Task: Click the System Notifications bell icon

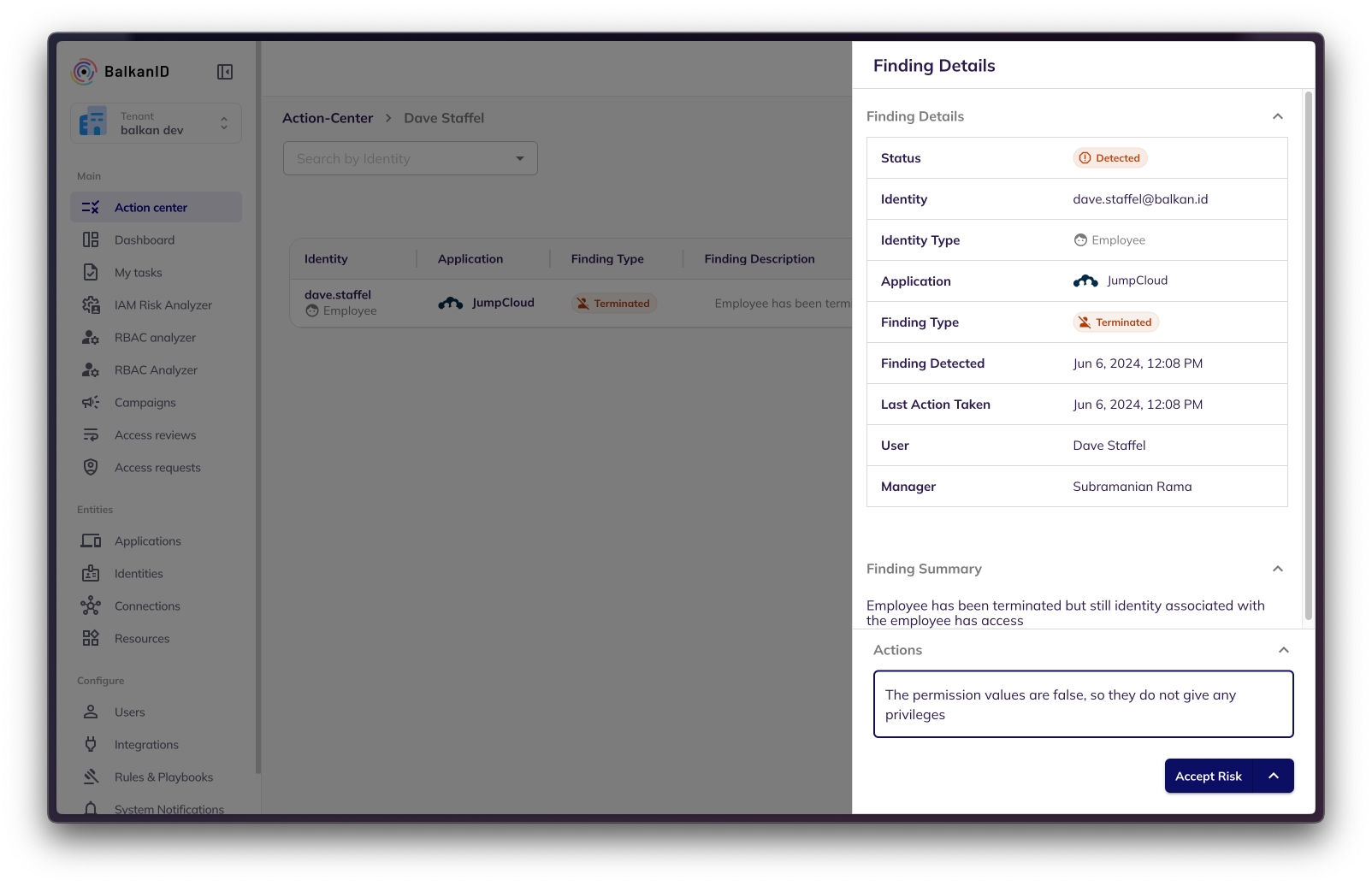Action: click(91, 807)
